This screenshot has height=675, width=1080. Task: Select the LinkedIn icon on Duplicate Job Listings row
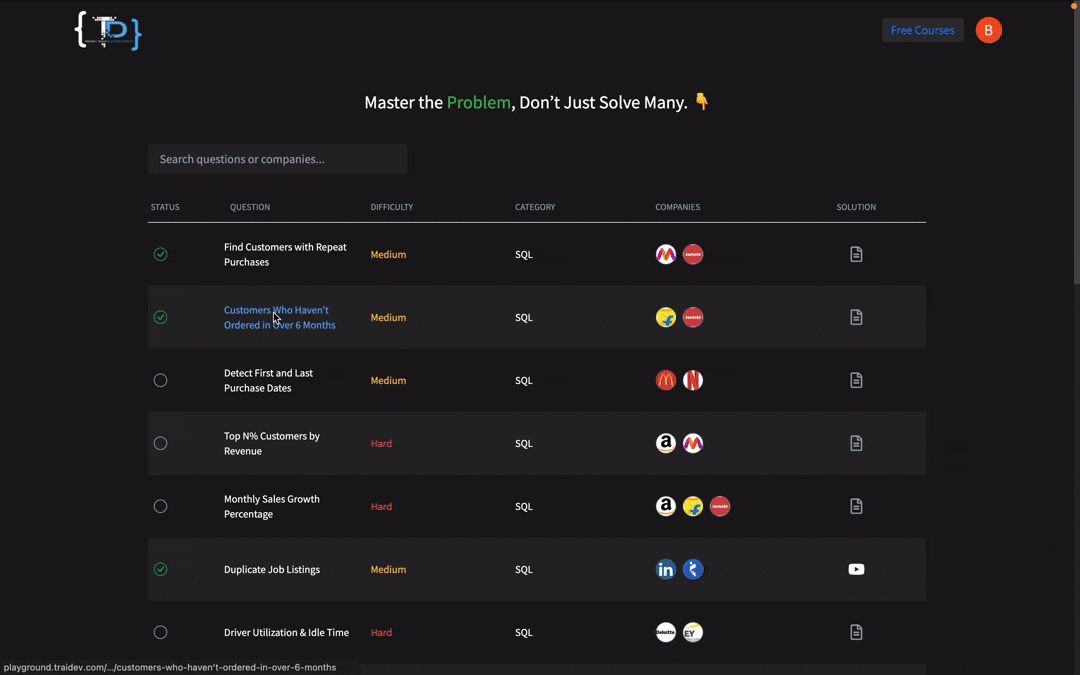[x=666, y=569]
